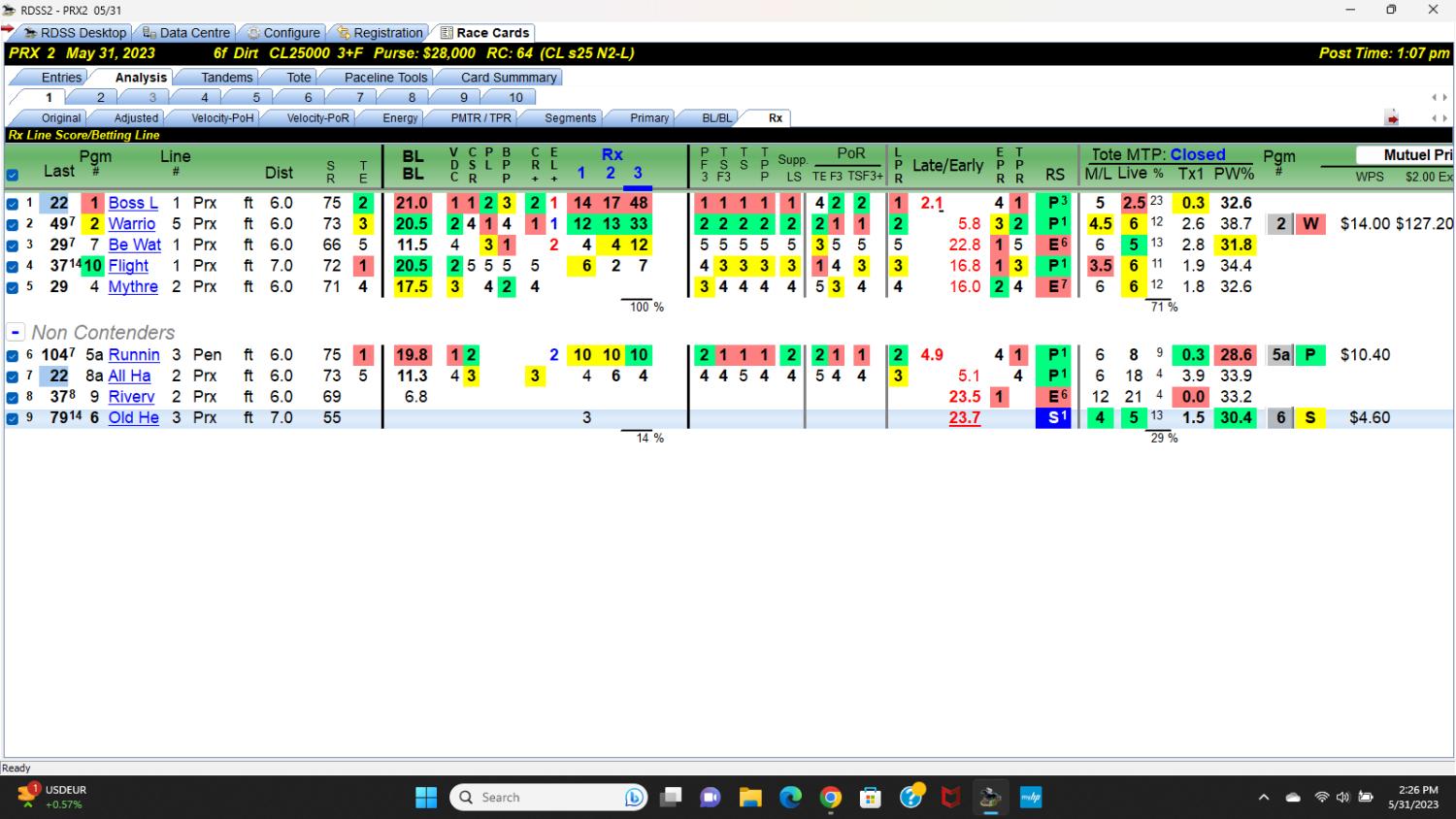Screen dimensions: 1456x819
Task: Open the blue question mark help app
Action: pyautogui.click(x=911, y=797)
